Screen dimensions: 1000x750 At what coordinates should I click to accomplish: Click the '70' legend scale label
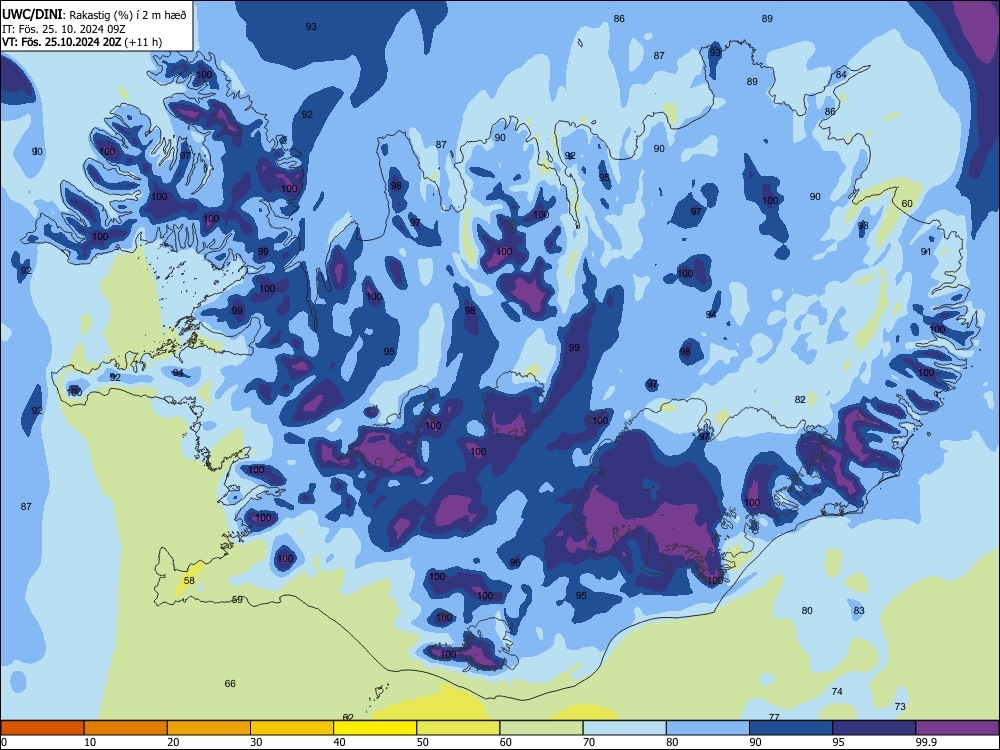click(x=589, y=742)
